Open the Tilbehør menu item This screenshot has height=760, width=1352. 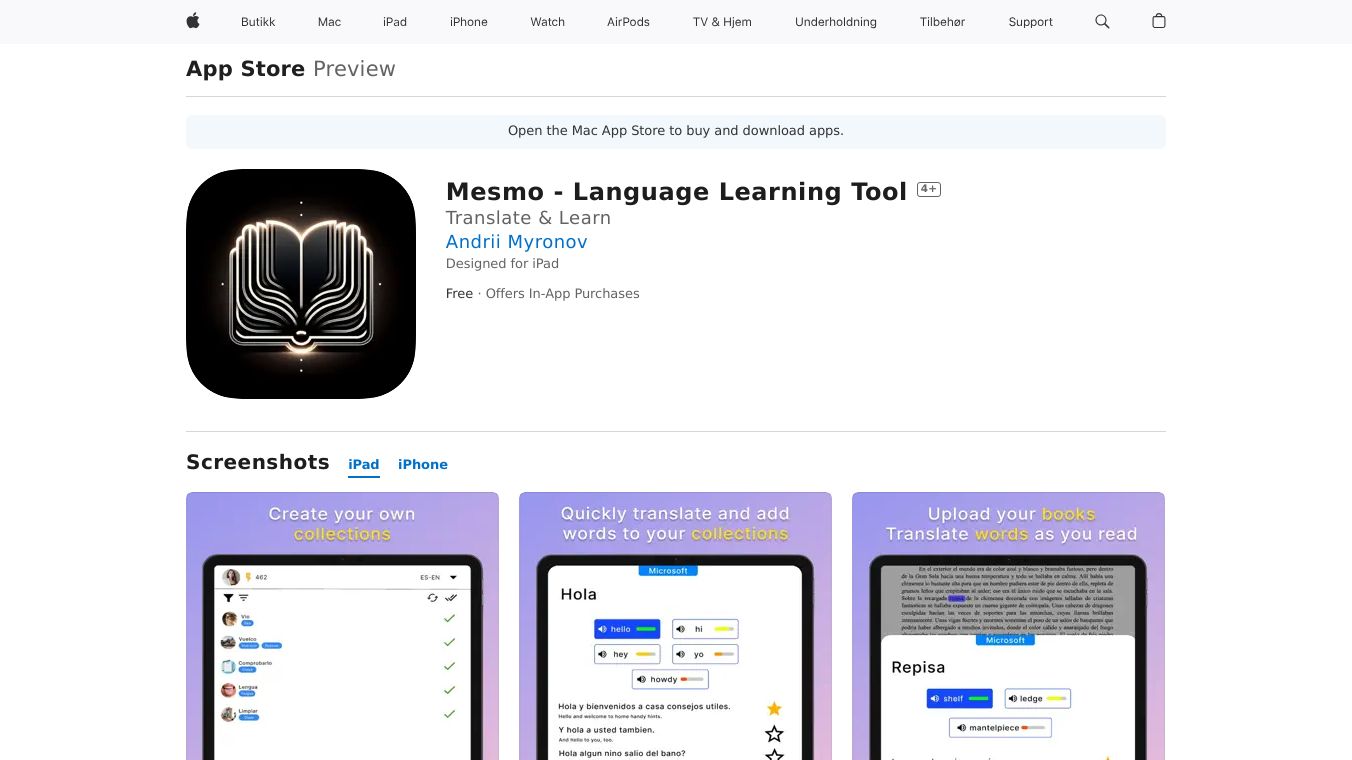pos(942,22)
